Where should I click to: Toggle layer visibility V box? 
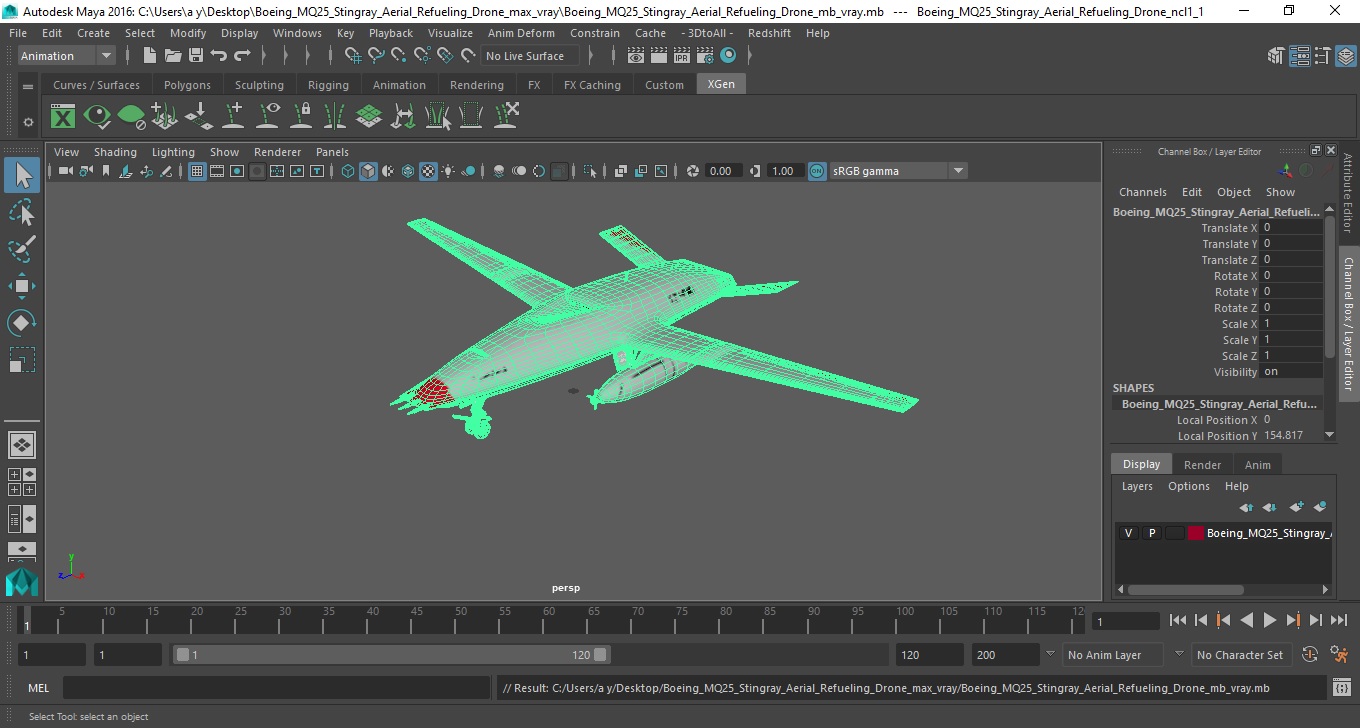pyautogui.click(x=1128, y=533)
